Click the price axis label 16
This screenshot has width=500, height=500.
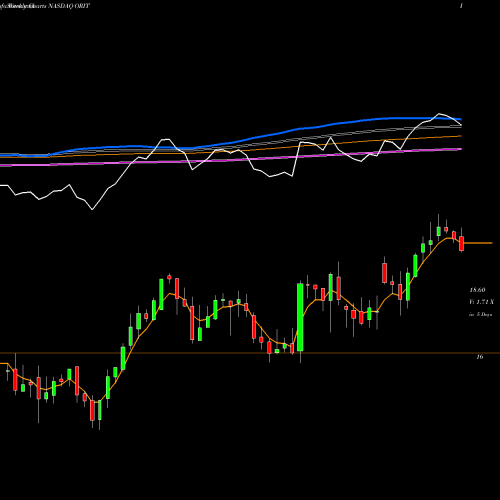click(x=479, y=357)
